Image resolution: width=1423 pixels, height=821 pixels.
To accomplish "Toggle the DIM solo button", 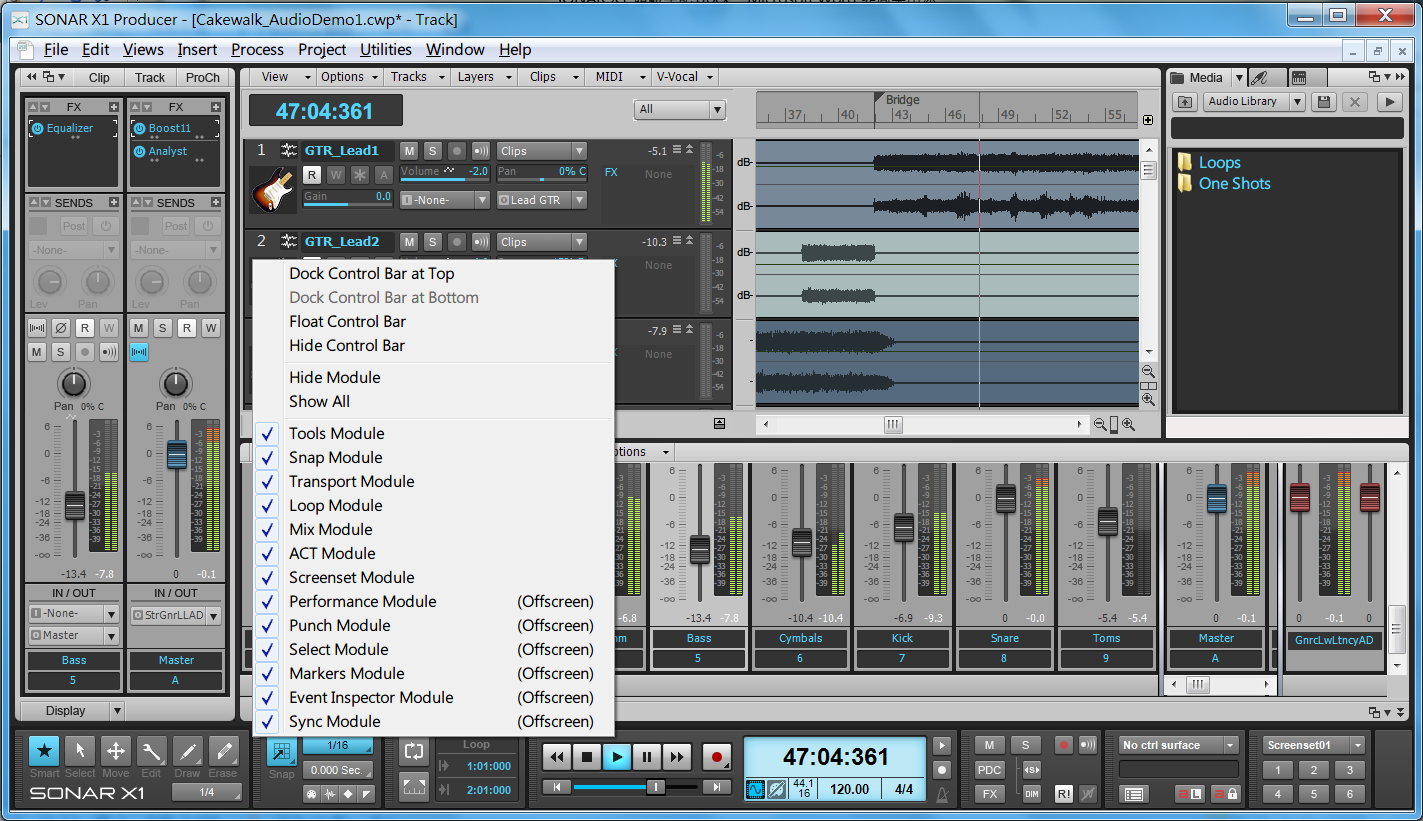I will click(x=1032, y=794).
